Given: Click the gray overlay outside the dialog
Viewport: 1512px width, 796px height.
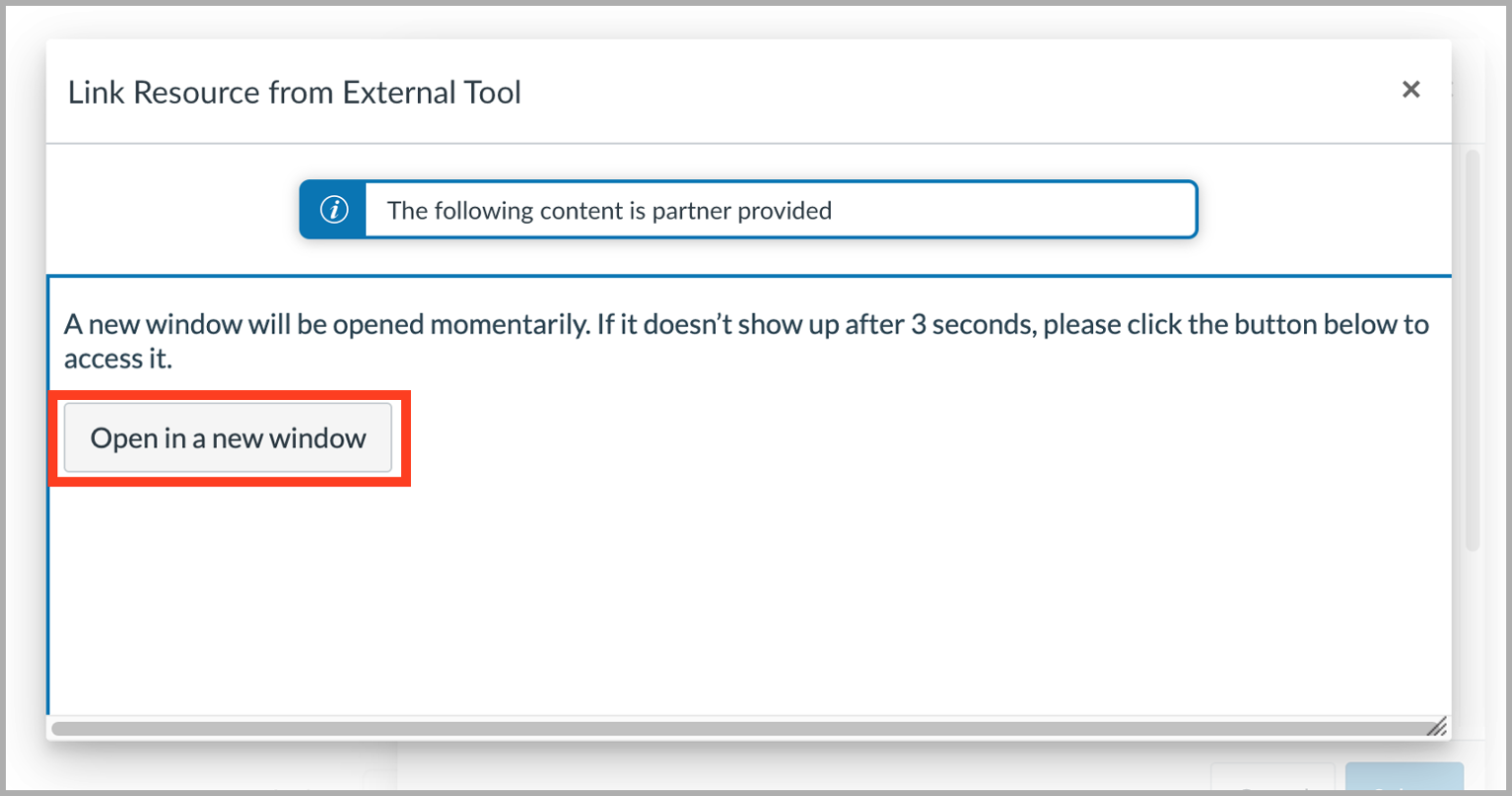Looking at the screenshot, I should (x=20, y=394).
